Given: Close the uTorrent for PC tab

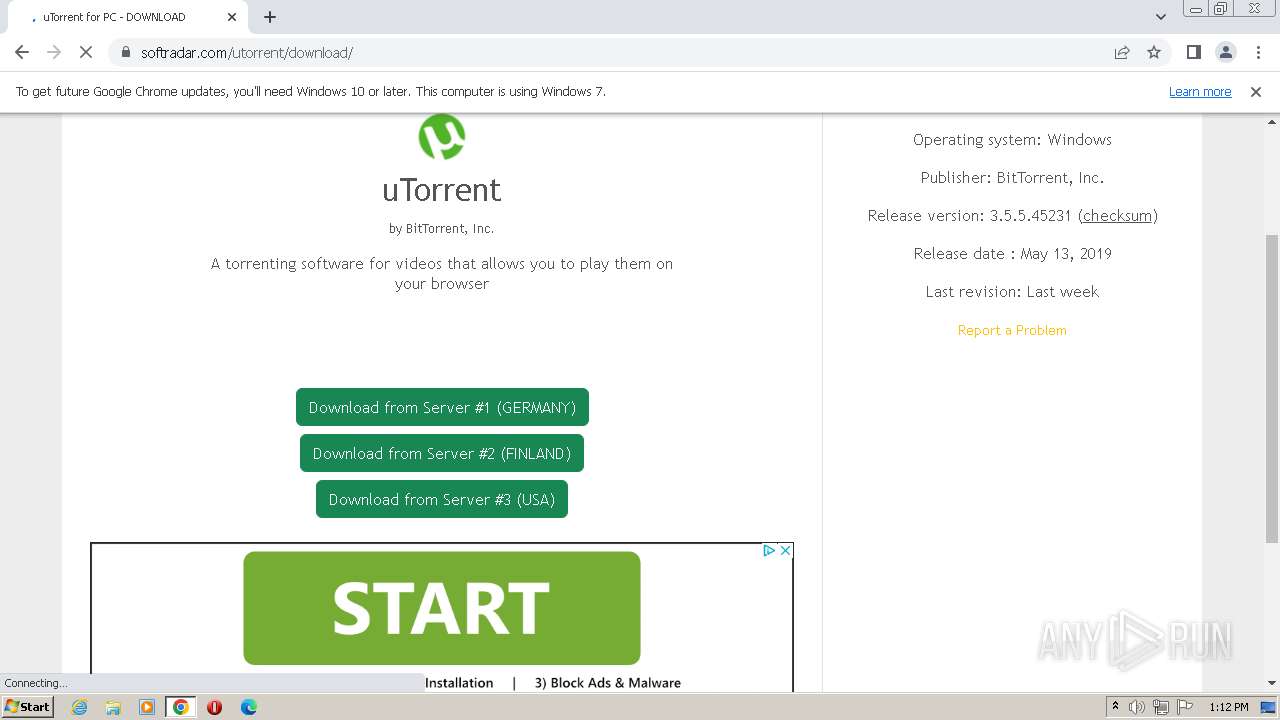Looking at the screenshot, I should click(232, 17).
